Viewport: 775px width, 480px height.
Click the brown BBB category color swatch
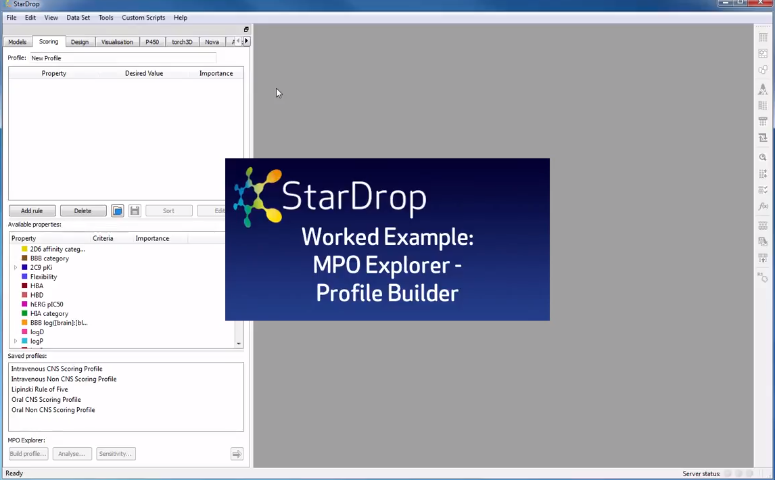[x=24, y=258]
